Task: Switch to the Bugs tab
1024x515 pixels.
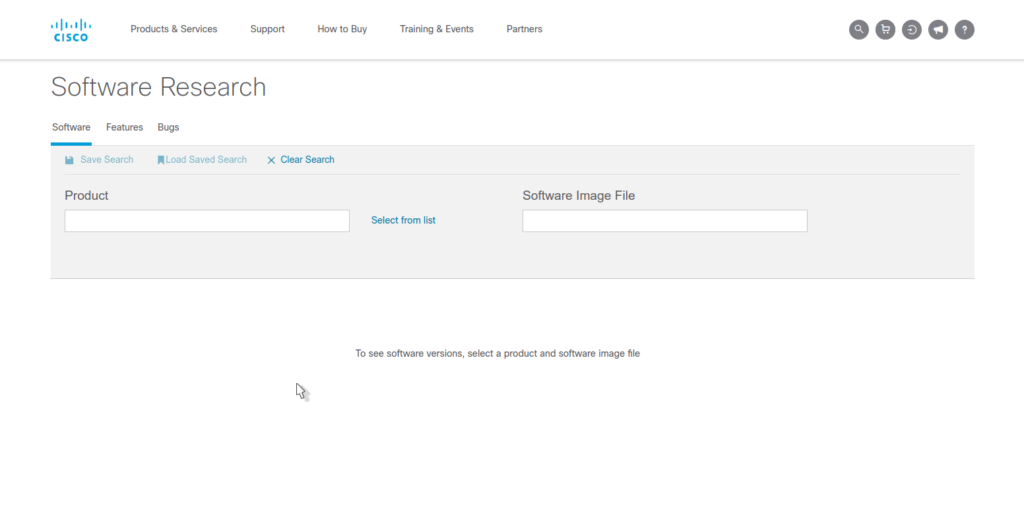Action: pos(168,127)
